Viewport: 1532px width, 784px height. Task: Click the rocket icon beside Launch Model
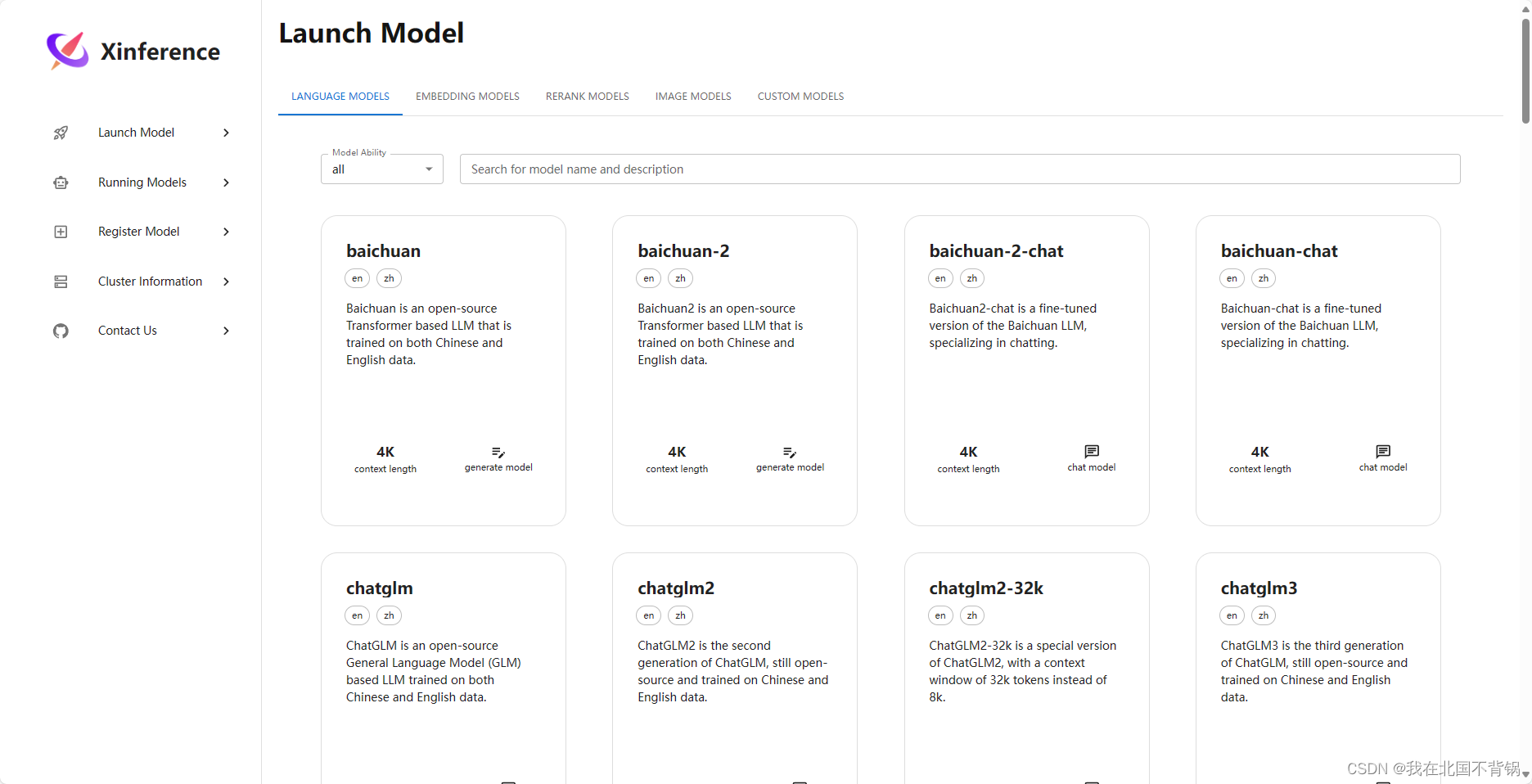point(61,133)
